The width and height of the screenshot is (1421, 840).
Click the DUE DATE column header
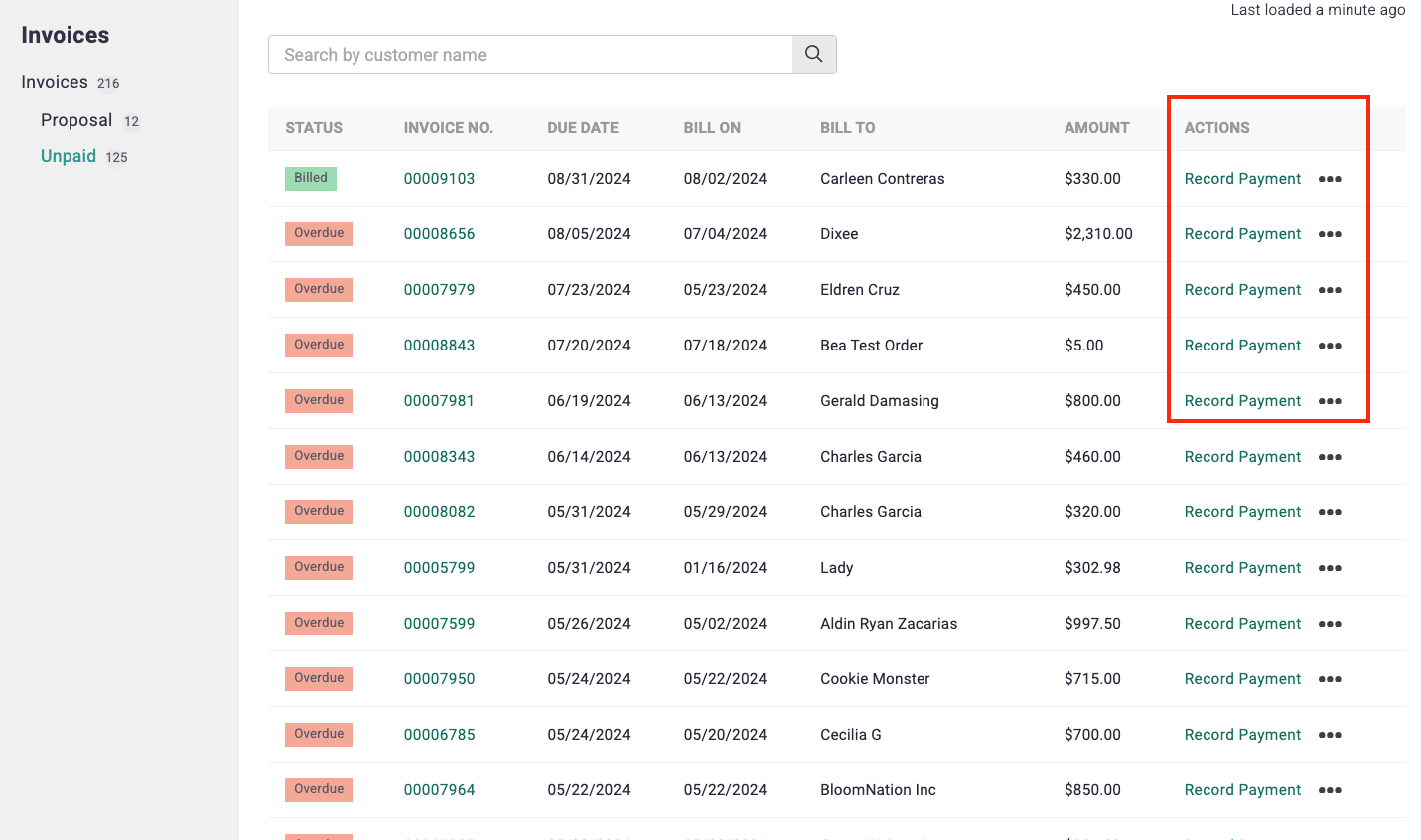[583, 128]
